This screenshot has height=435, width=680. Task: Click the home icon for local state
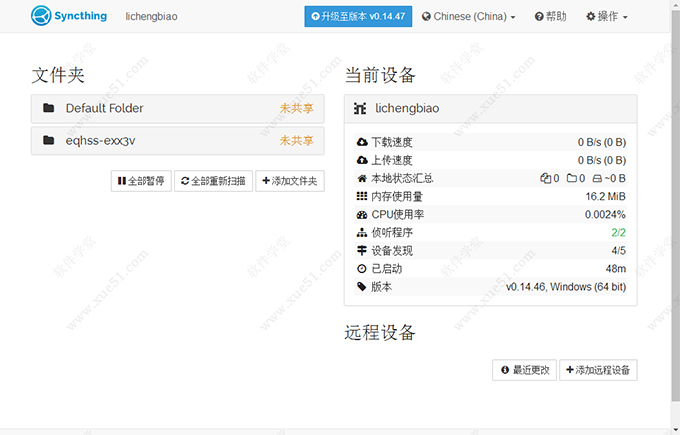pos(362,178)
